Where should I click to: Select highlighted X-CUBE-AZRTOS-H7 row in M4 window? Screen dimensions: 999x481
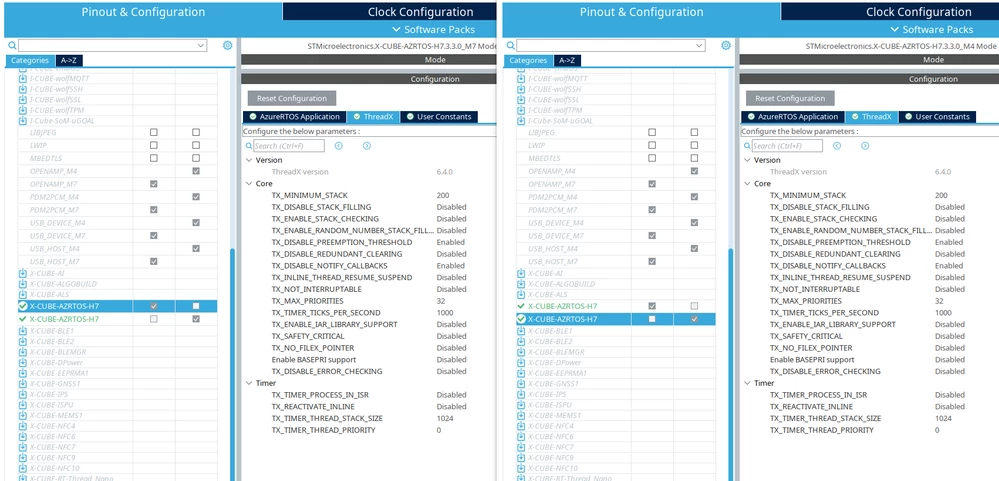[615, 319]
